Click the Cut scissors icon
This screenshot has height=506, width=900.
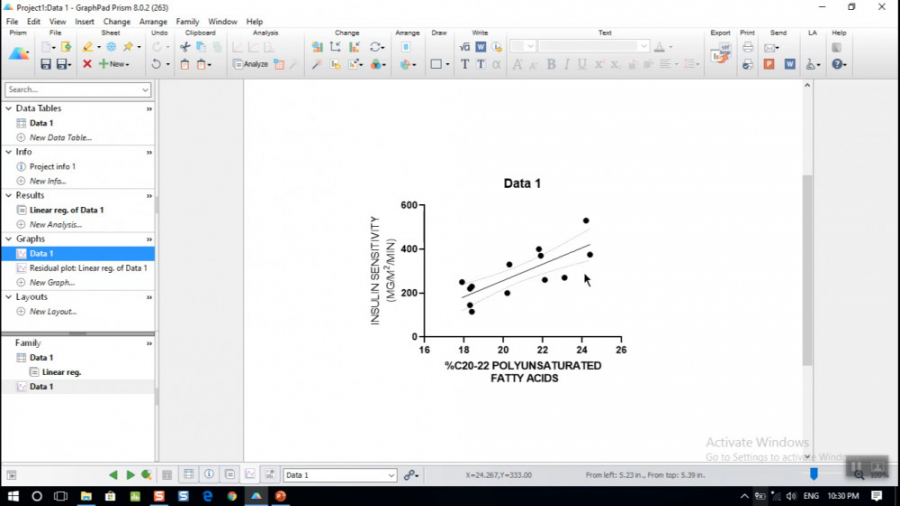pos(185,47)
